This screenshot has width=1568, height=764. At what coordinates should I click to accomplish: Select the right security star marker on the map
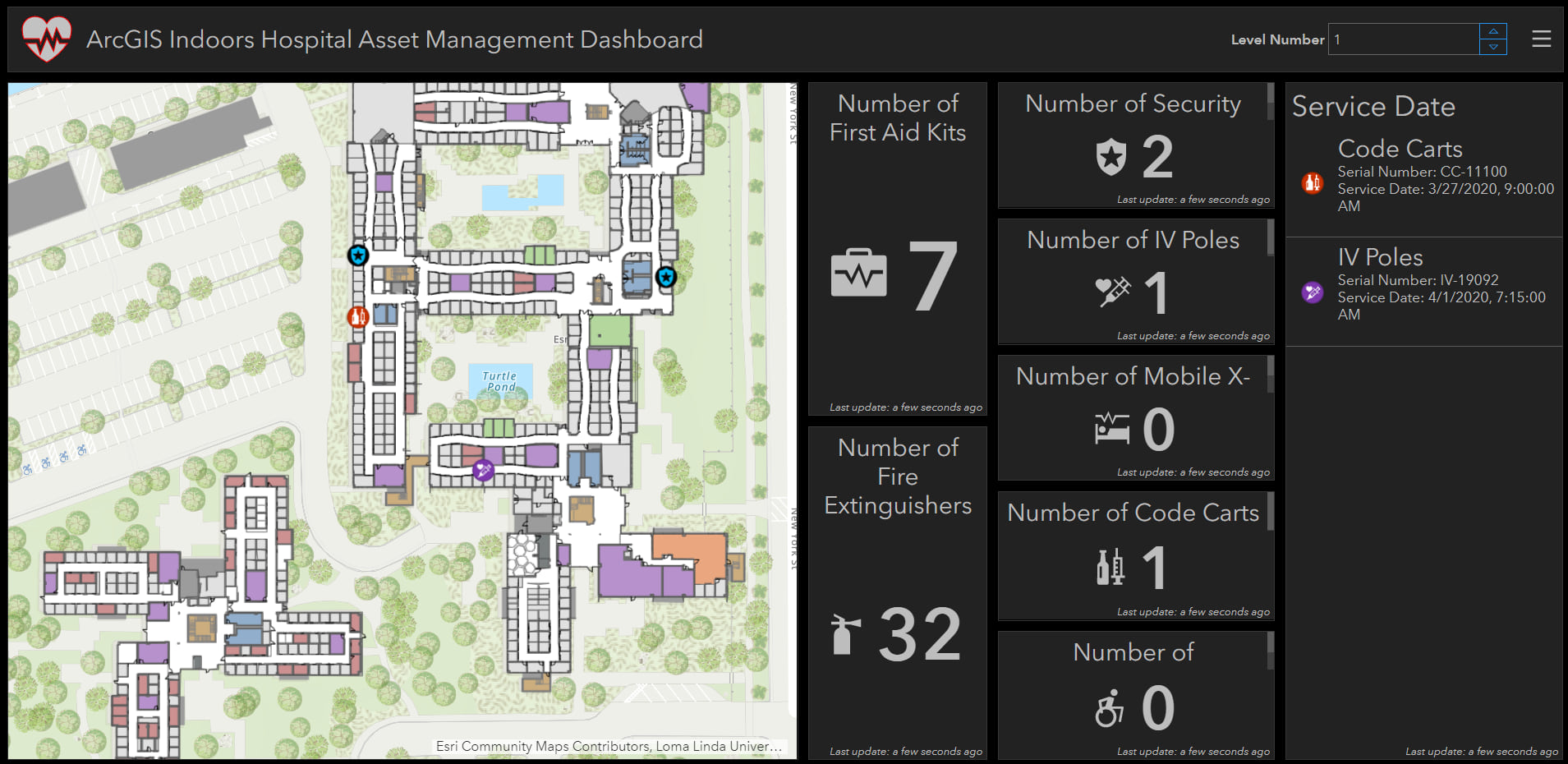[666, 278]
